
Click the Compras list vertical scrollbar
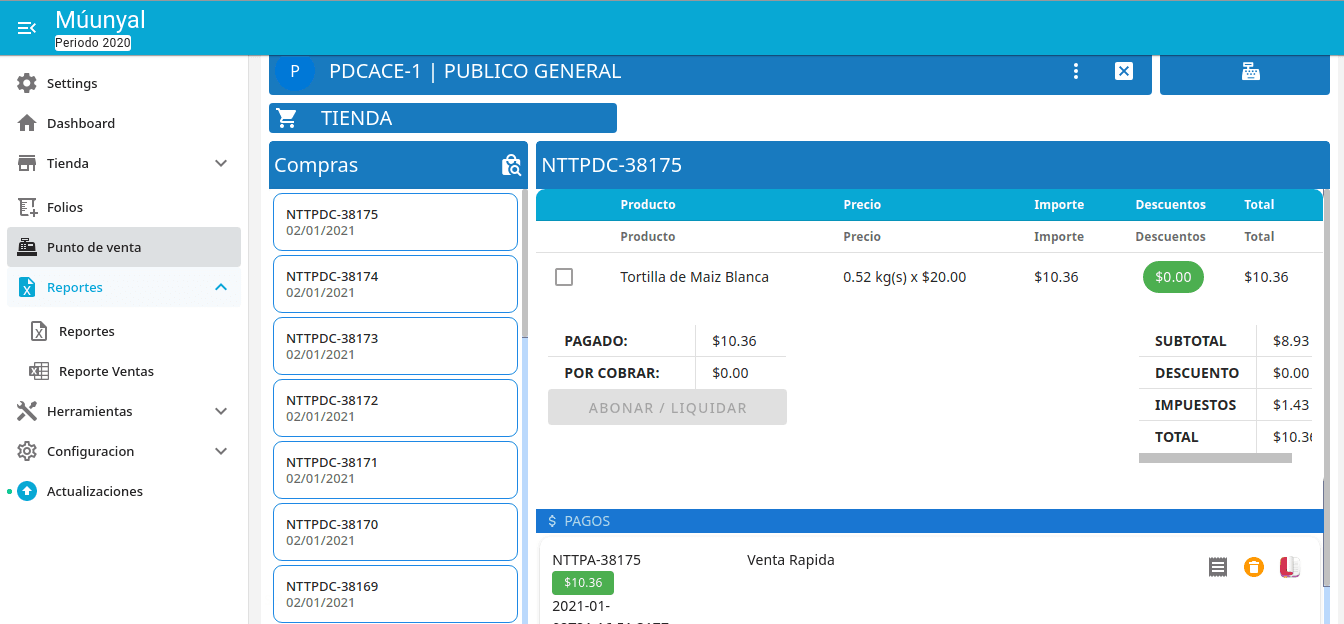[x=525, y=265]
